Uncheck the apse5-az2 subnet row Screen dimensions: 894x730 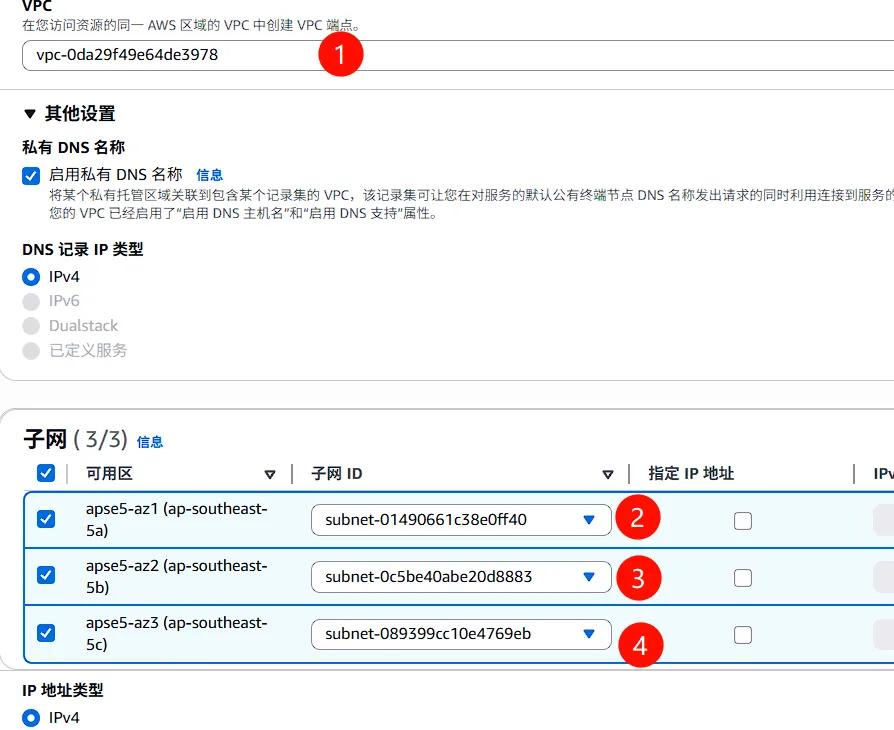45,577
